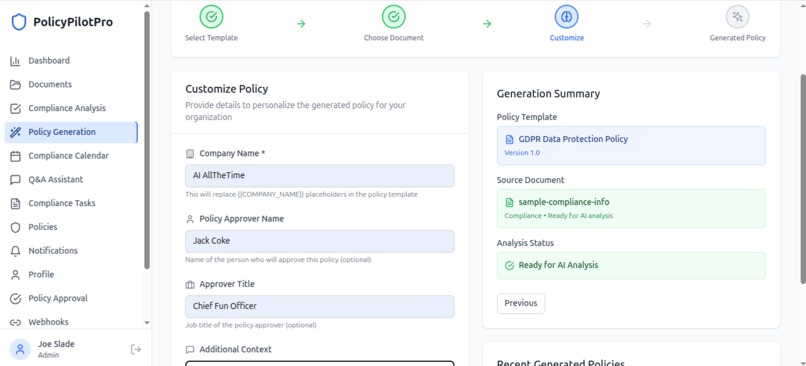Click the Select Template step label
The image size is (806, 366).
(211, 38)
